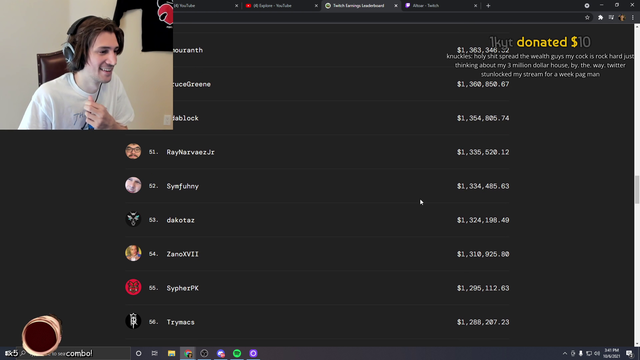Select the $1,334,485.63 earnings value

coord(483,186)
